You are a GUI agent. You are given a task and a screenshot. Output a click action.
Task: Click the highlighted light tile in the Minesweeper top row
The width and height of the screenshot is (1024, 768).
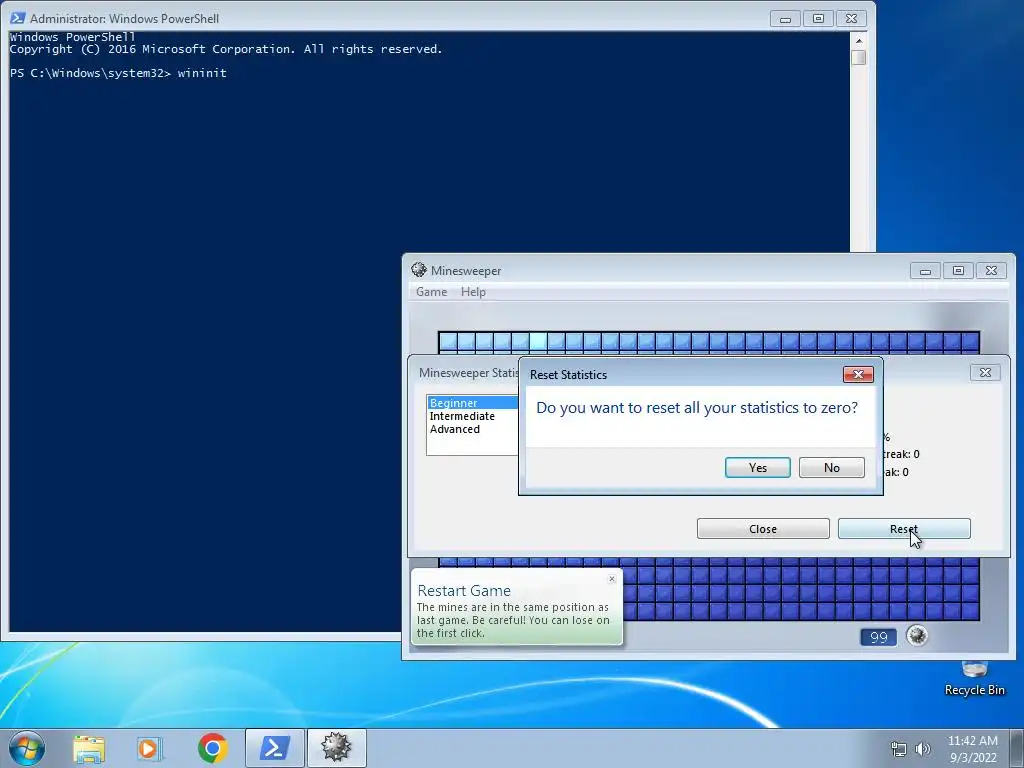538,340
